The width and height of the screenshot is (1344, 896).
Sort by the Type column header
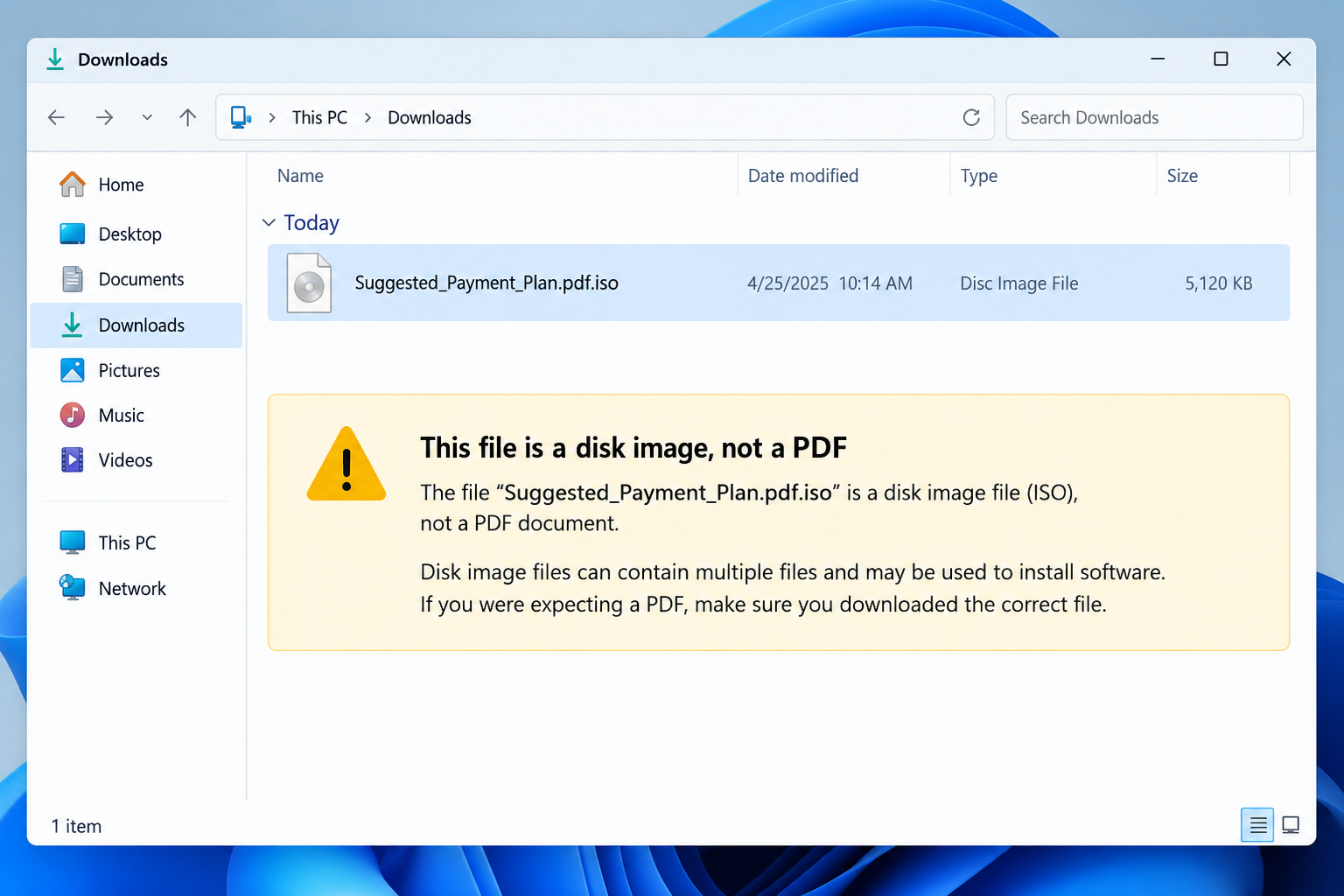pyautogui.click(x=979, y=176)
